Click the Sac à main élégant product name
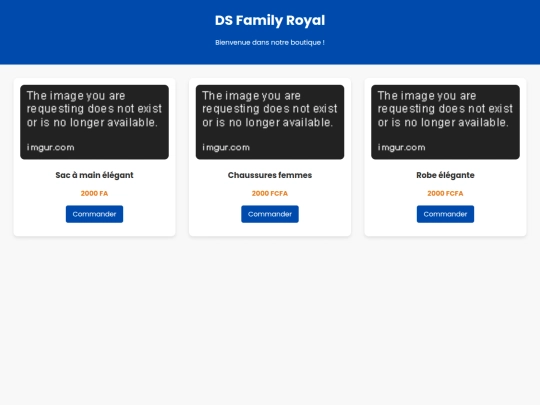 point(94,175)
